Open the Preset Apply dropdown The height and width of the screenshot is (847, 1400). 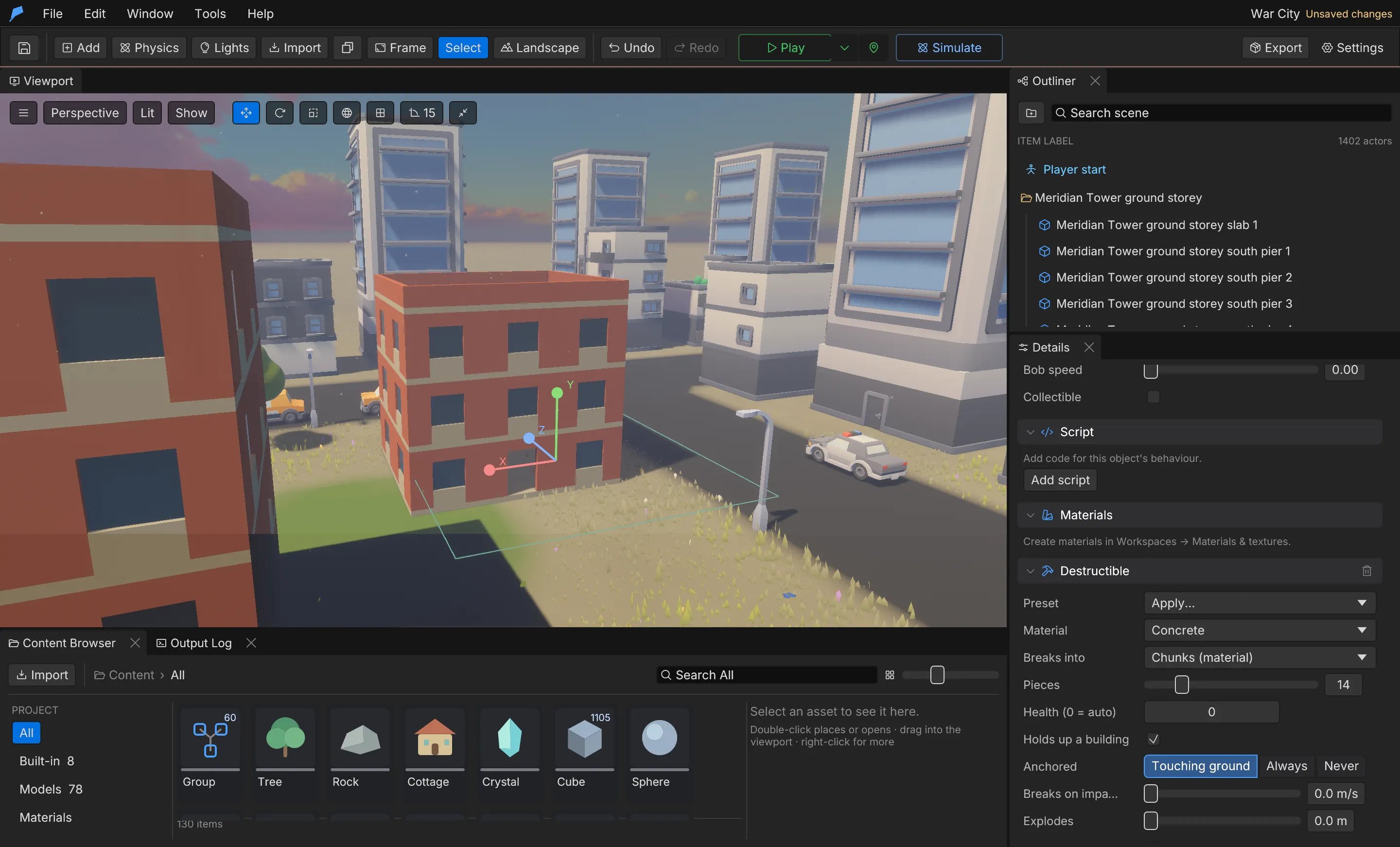pyautogui.click(x=1259, y=602)
